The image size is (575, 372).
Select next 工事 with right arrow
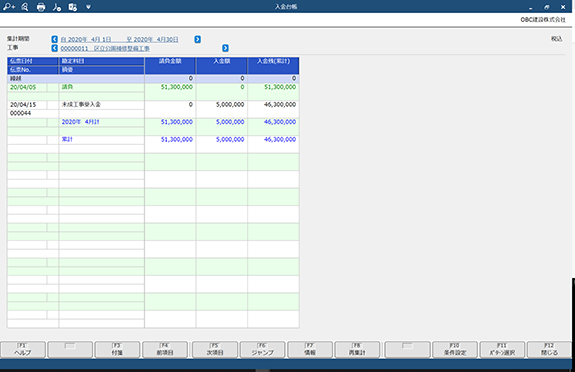click(225, 48)
